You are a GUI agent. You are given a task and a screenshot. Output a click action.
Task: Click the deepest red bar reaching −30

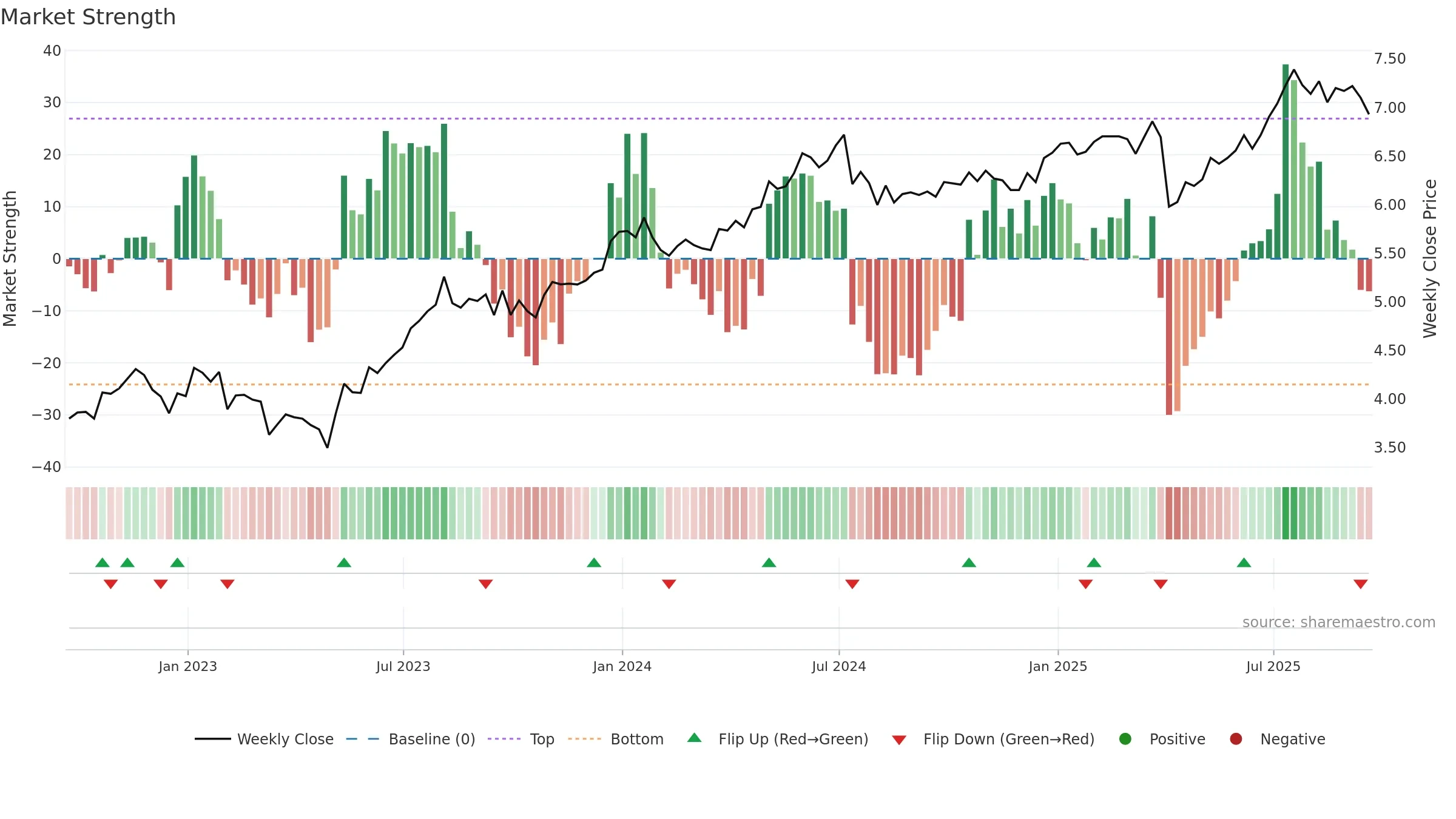pos(1169,337)
